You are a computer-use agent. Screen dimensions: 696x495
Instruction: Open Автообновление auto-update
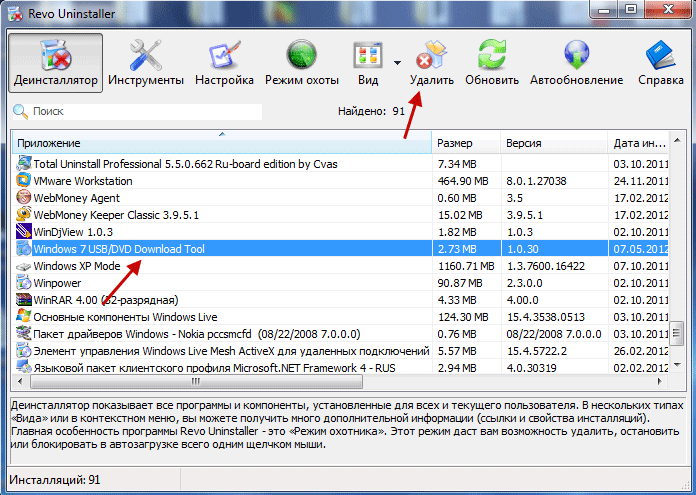[x=575, y=62]
